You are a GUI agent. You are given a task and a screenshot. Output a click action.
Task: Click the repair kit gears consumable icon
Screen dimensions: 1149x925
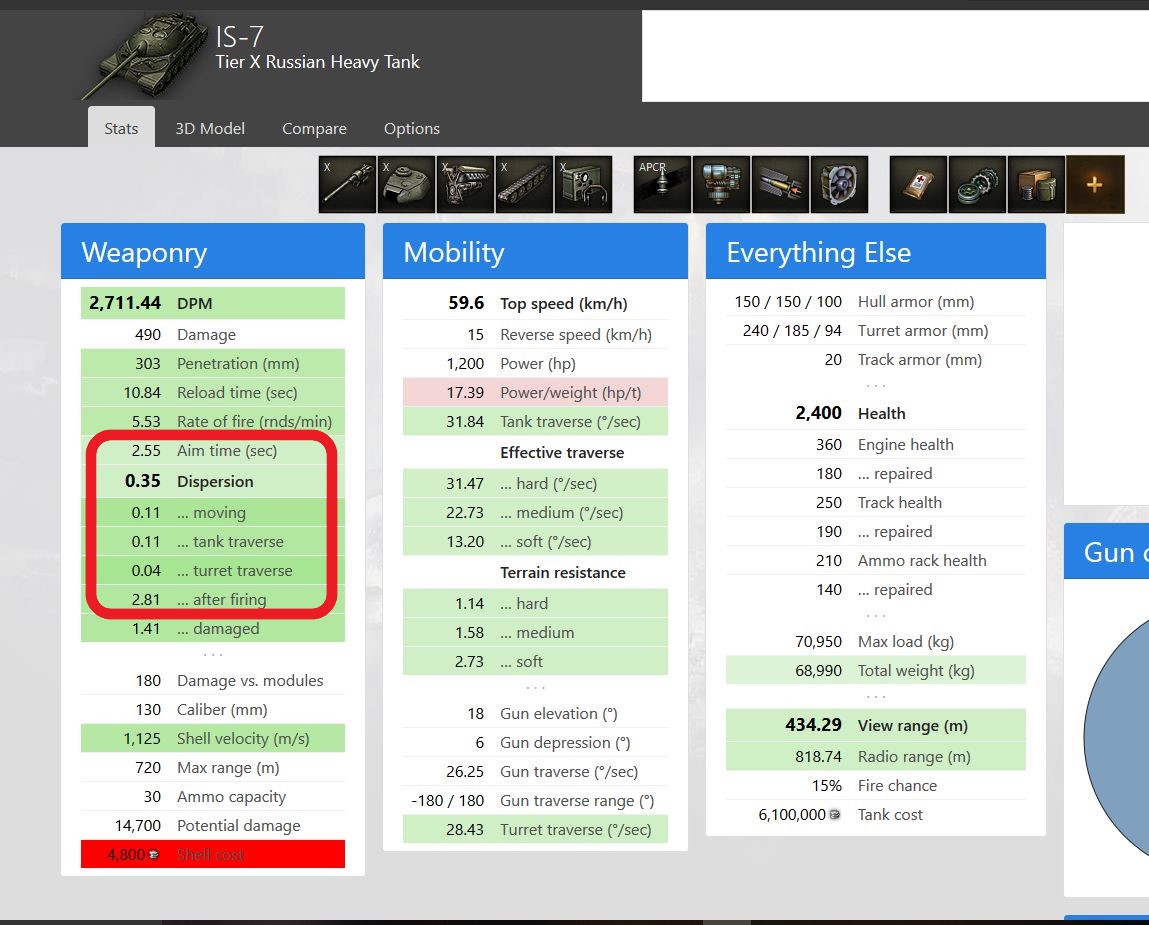click(978, 184)
